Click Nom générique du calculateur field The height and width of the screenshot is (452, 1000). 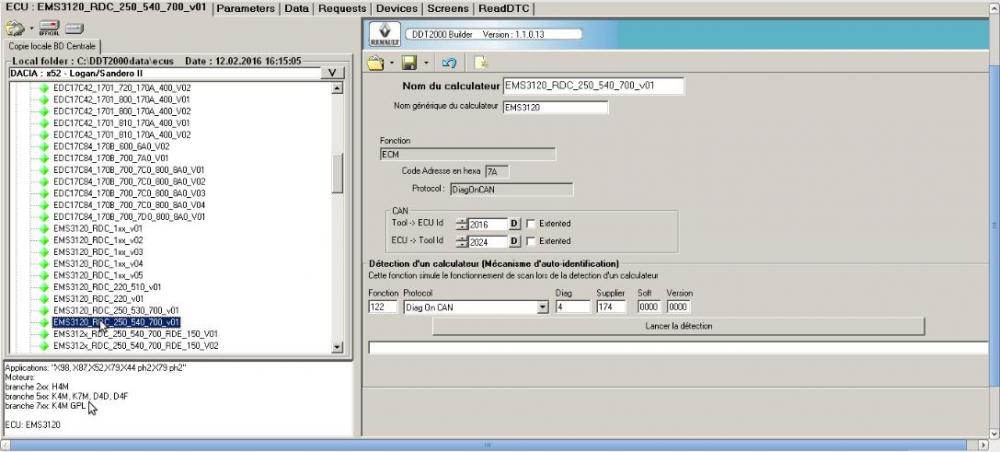[555, 107]
